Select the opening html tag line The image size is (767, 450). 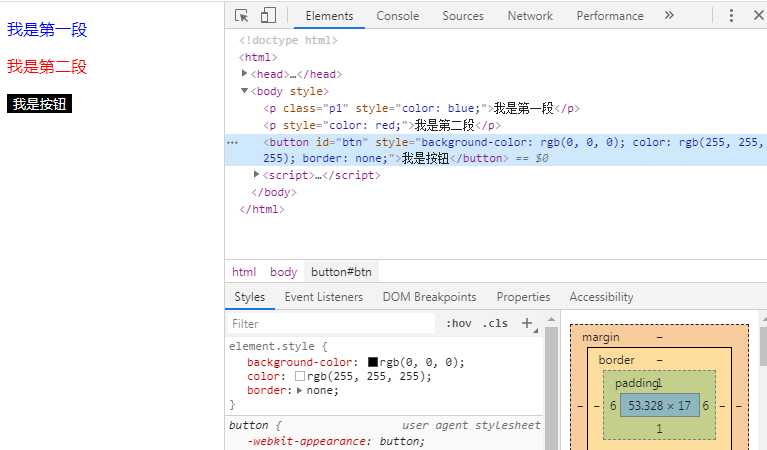click(258, 57)
